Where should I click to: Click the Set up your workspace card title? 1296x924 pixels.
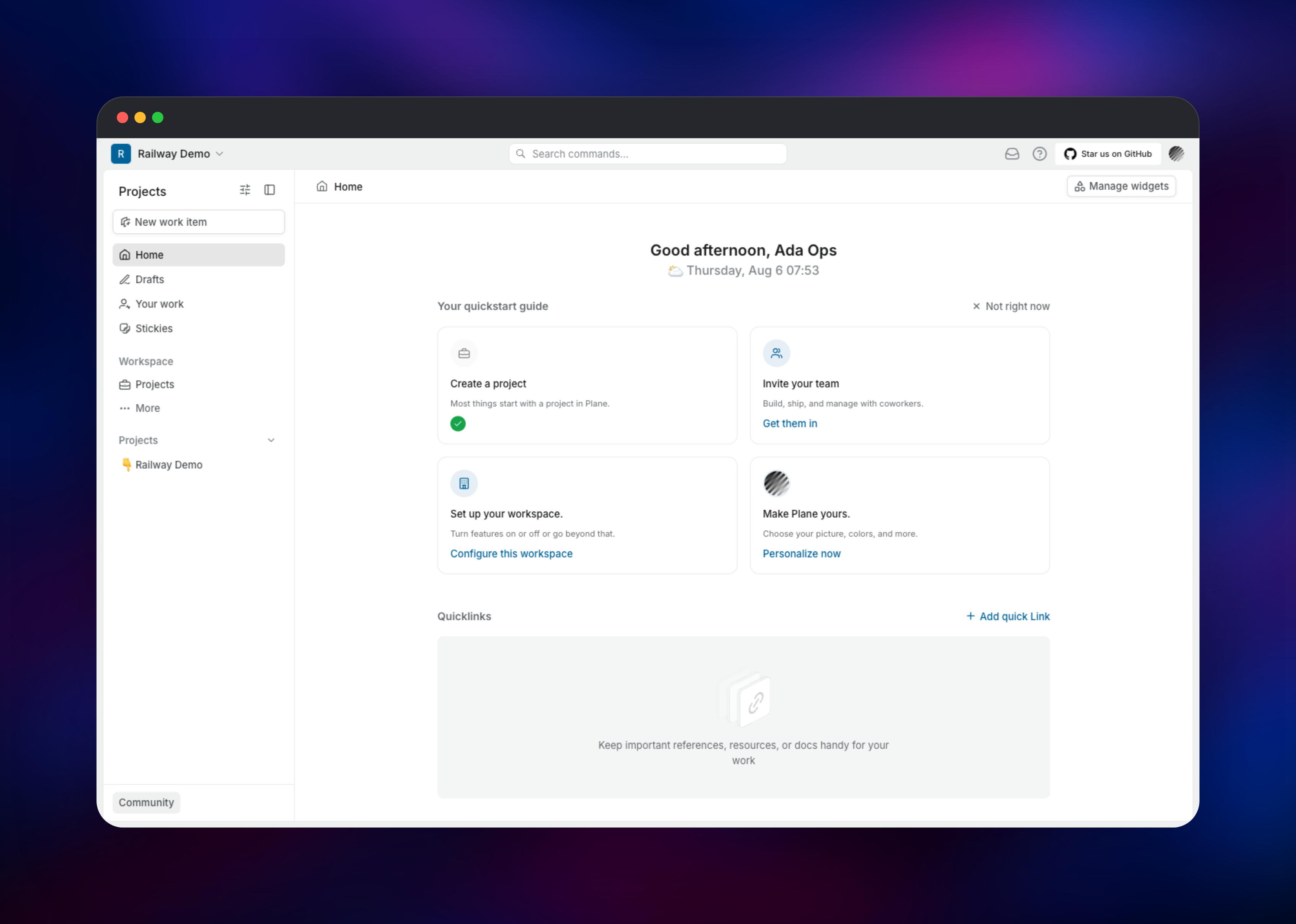pyautogui.click(x=506, y=514)
